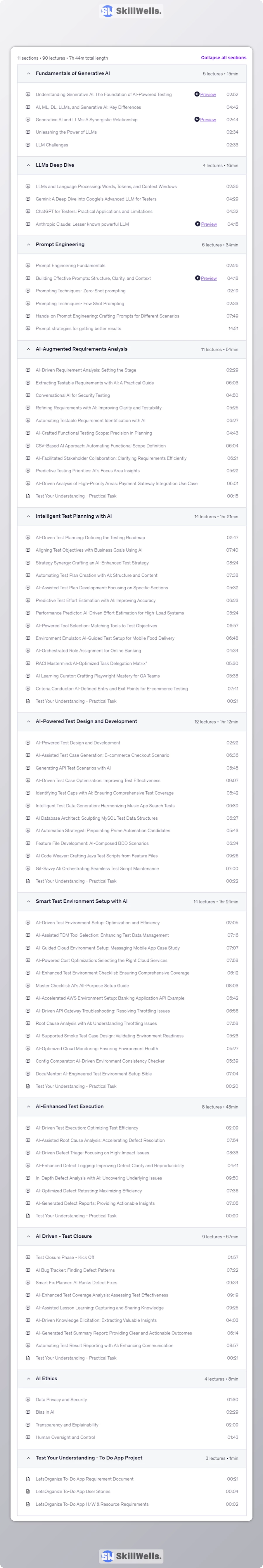Open In-Depth Defect Analysis with AI lecture
This screenshot has height=1568, width=263.
(99, 1178)
